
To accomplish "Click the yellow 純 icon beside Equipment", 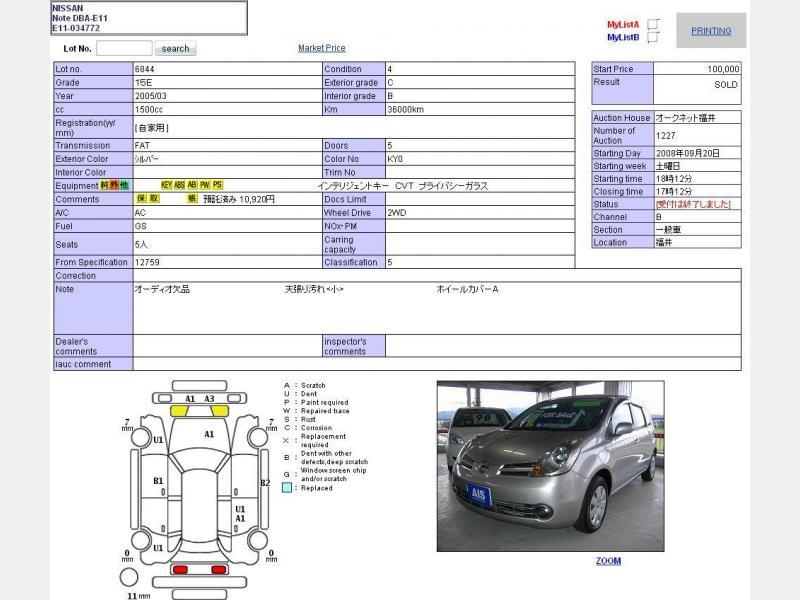I will (x=105, y=185).
